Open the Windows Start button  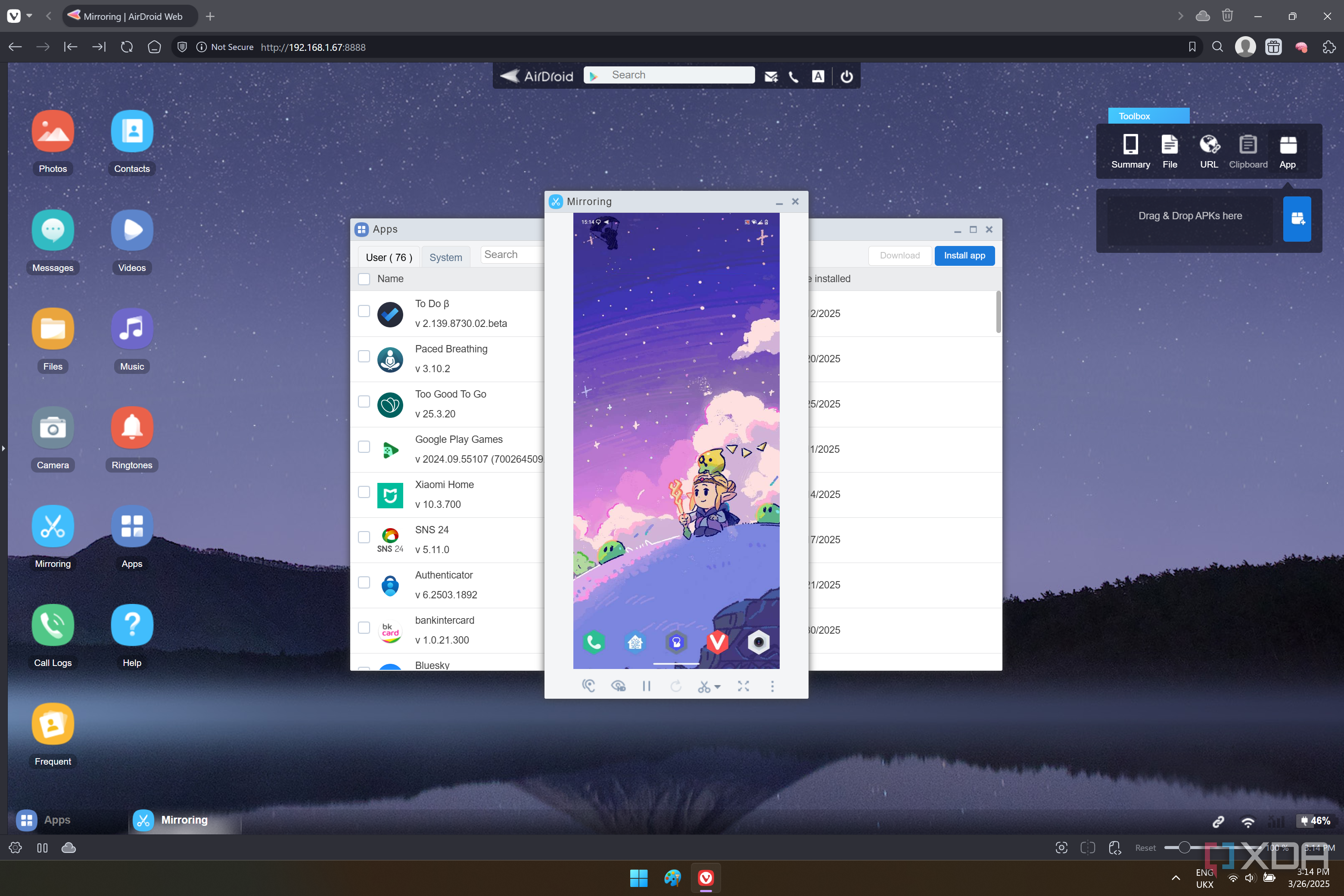click(638, 878)
